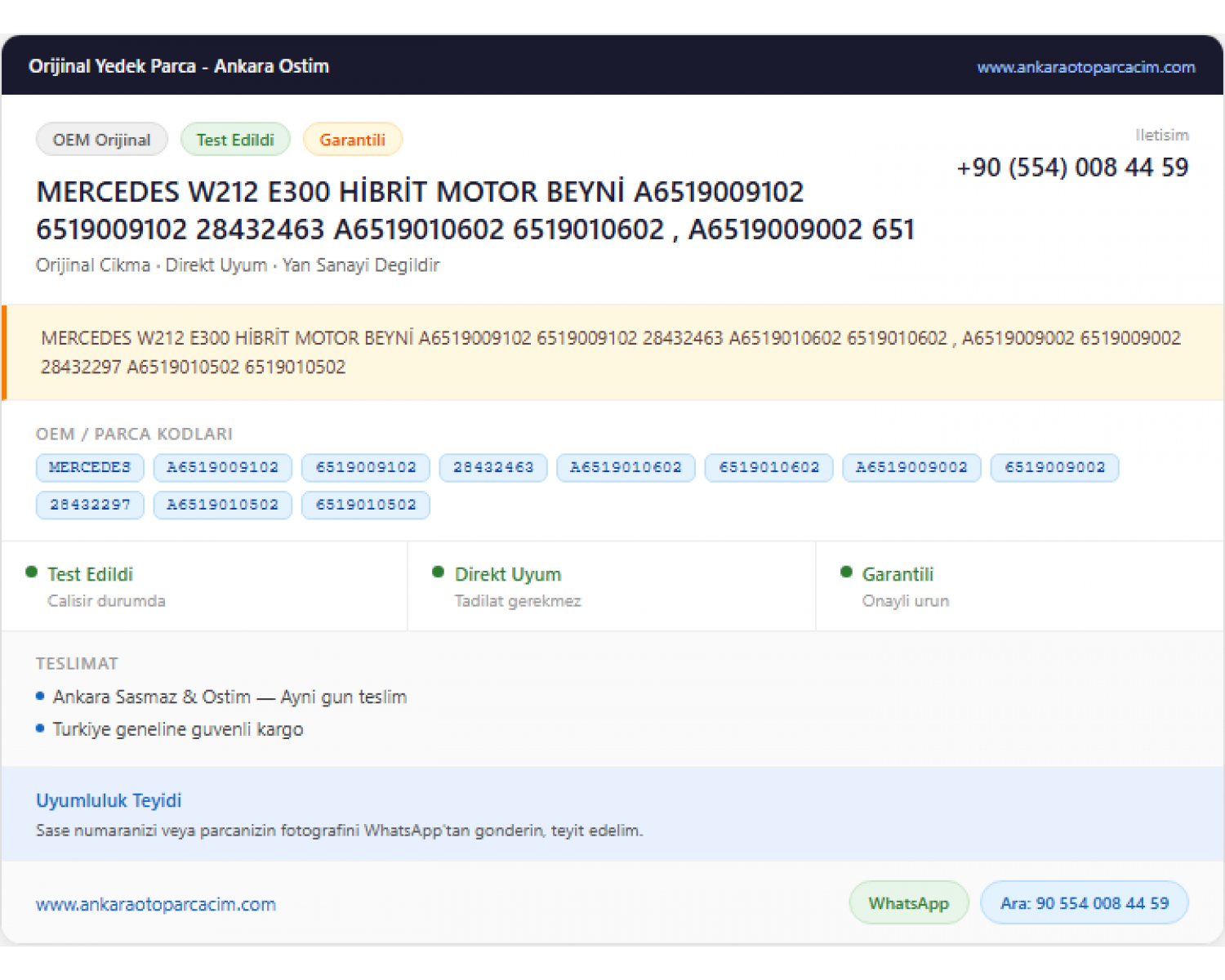Click the 6519009002 code chip
Screen dimensions: 1225x980
[1054, 468]
